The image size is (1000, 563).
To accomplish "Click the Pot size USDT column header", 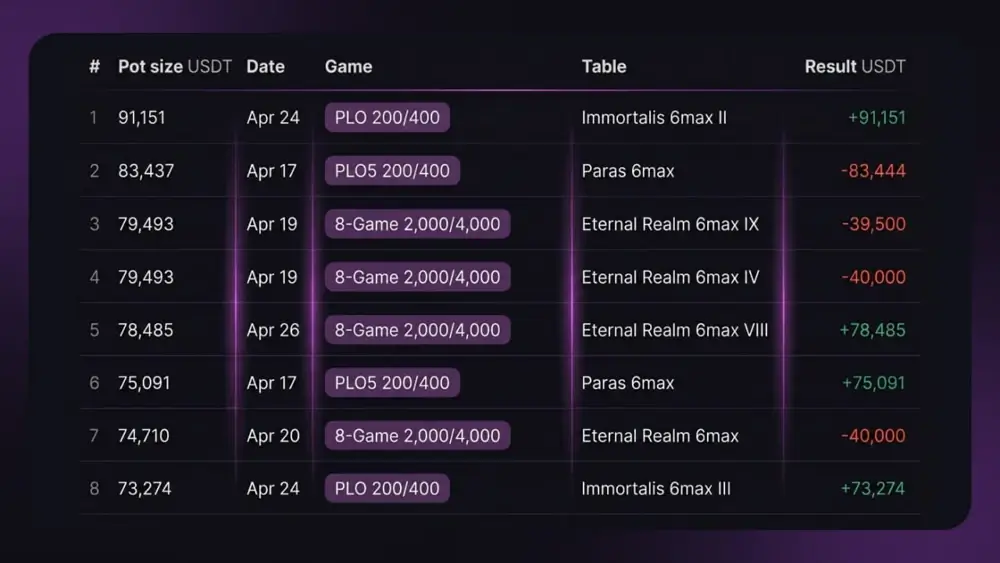I will pyautogui.click(x=175, y=66).
